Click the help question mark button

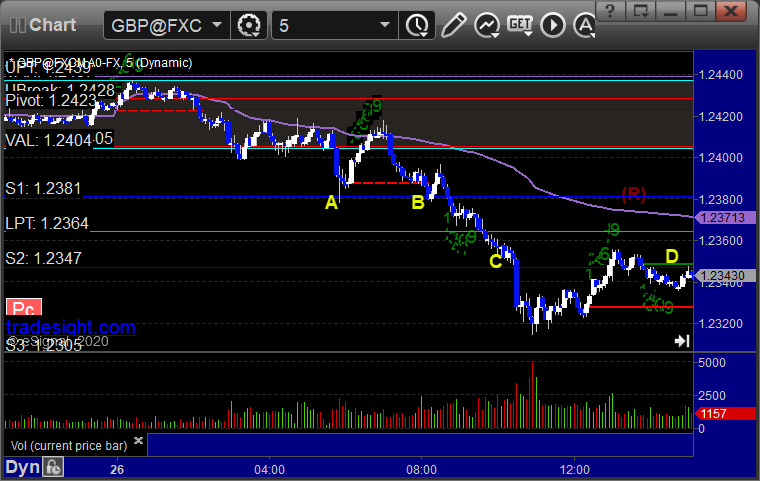[x=610, y=11]
